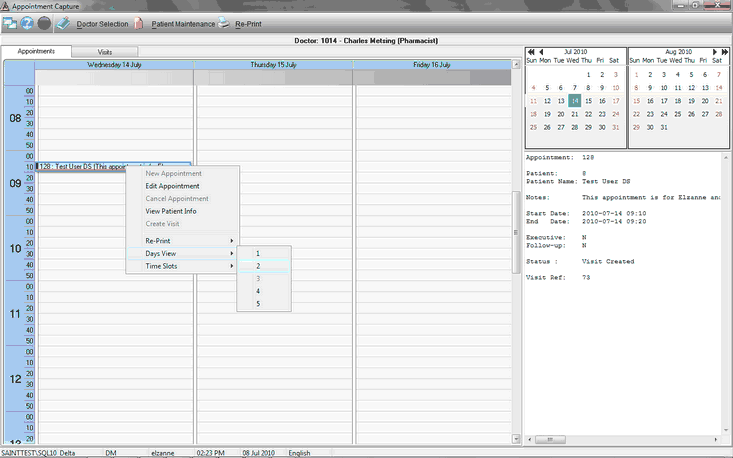The width and height of the screenshot is (733, 458).
Task: Select August 31 in the calendar
Action: 664,127
